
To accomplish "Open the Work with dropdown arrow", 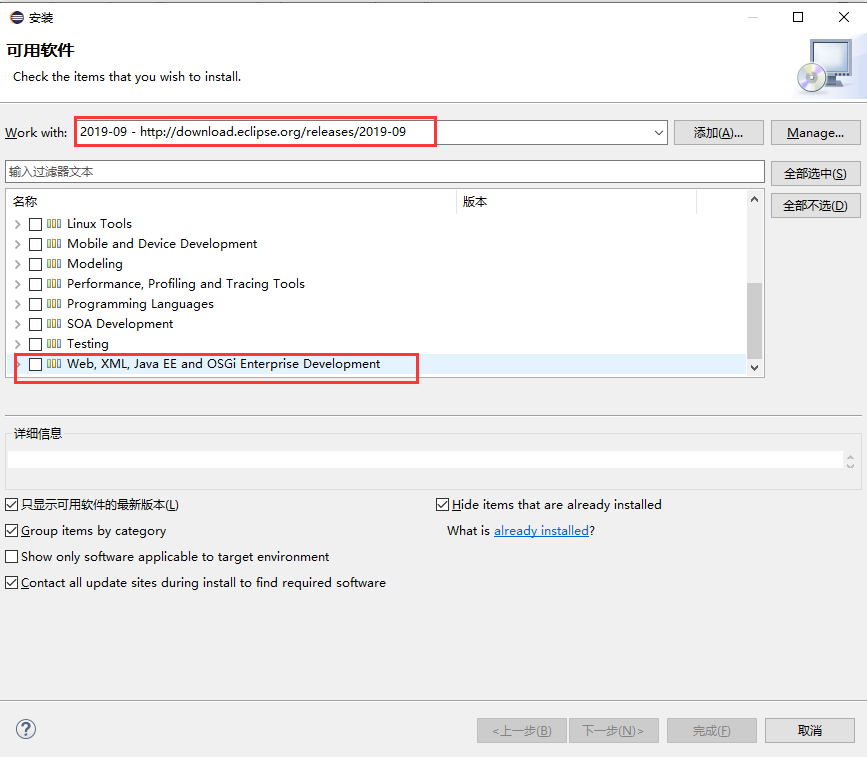I will click(659, 133).
